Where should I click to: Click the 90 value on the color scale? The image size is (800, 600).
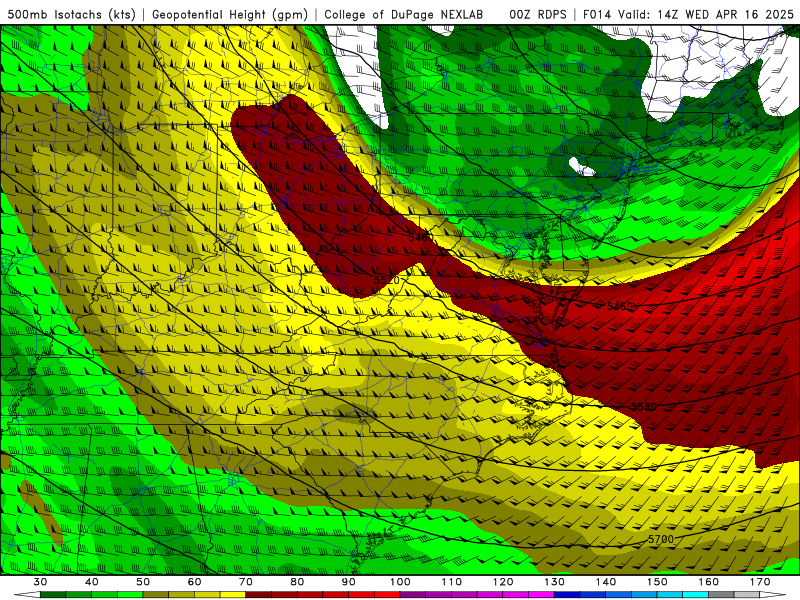[349, 582]
